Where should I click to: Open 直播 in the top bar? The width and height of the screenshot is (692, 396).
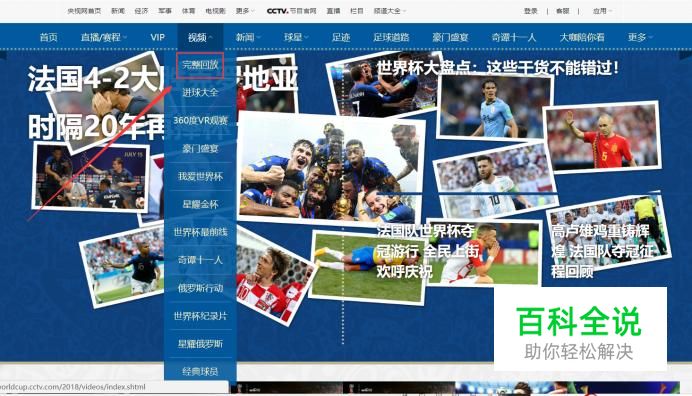point(333,11)
